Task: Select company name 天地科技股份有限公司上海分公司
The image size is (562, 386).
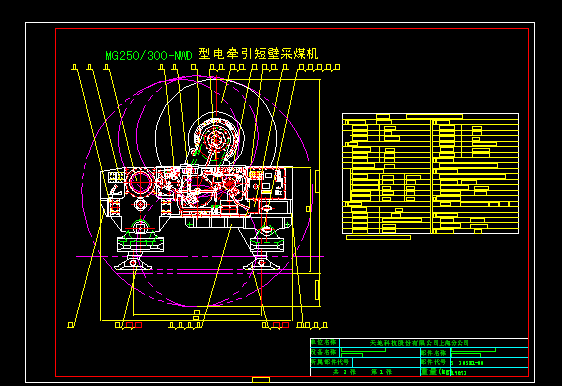Action: coord(419,343)
